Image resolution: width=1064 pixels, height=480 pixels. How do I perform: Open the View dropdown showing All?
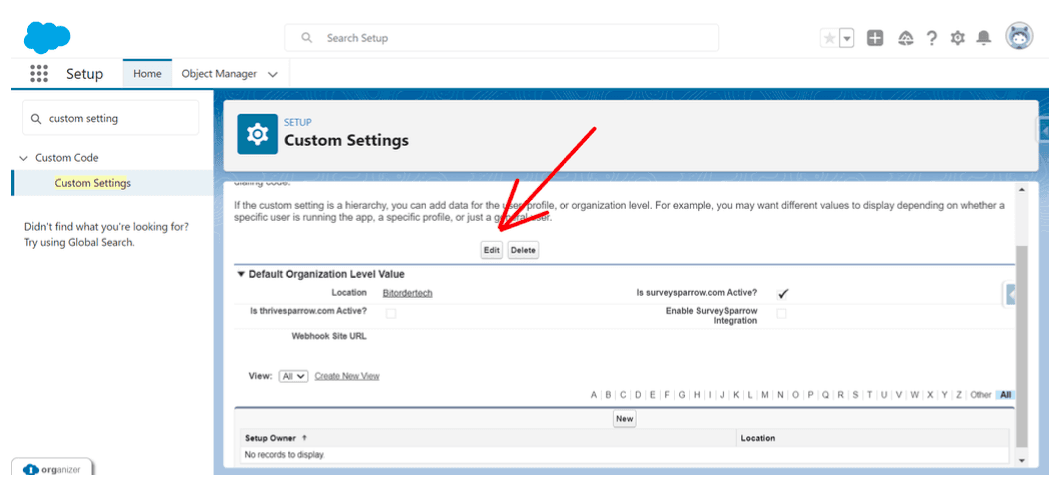point(293,376)
